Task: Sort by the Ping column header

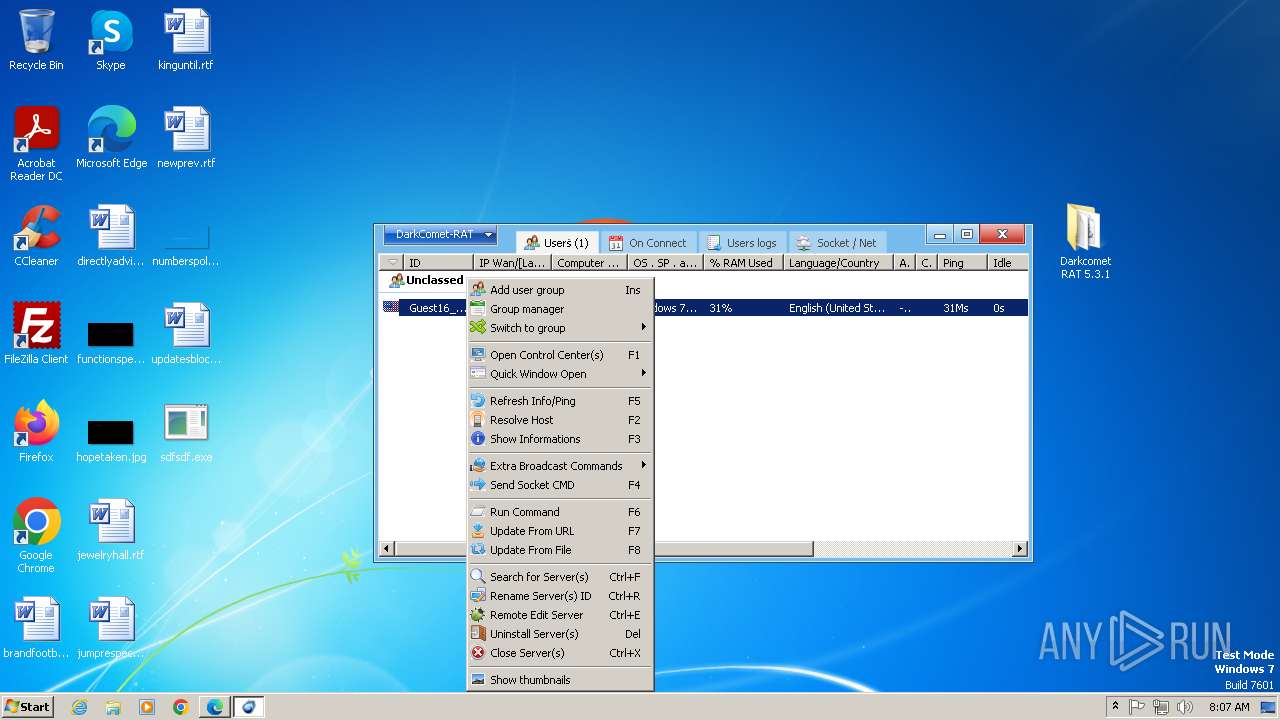Action: coord(962,263)
